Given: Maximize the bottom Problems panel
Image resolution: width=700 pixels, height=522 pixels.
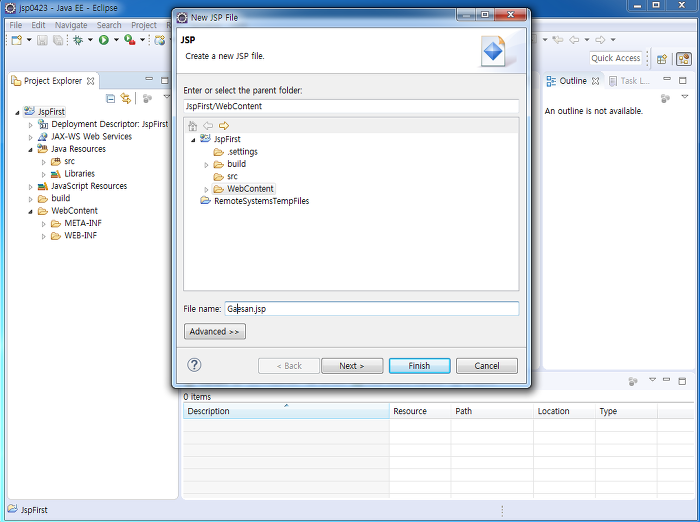Looking at the screenshot, I should (682, 381).
